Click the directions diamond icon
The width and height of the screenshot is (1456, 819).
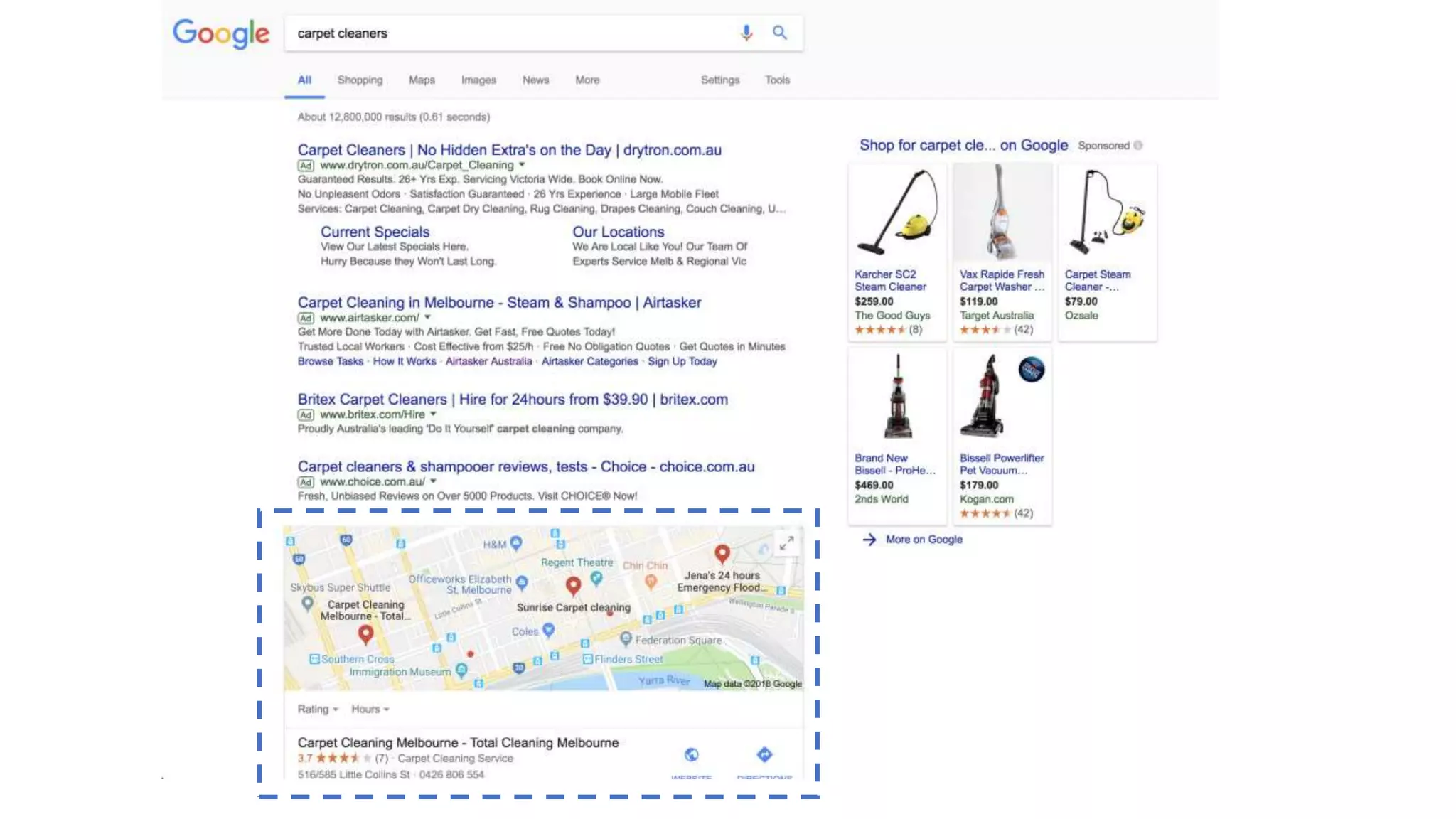[x=764, y=754]
